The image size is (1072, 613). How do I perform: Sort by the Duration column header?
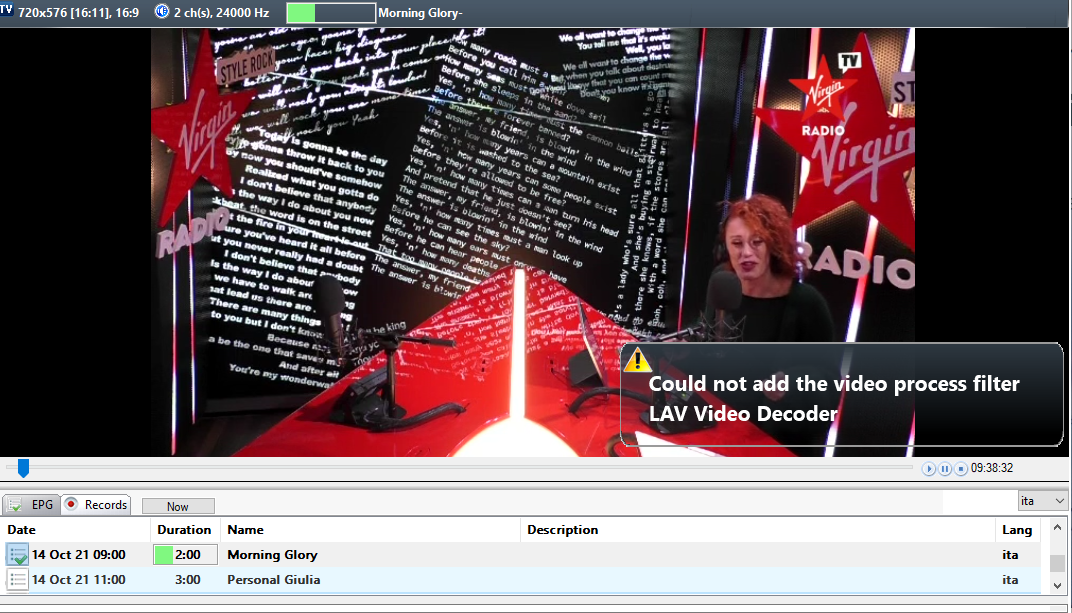pyautogui.click(x=185, y=530)
